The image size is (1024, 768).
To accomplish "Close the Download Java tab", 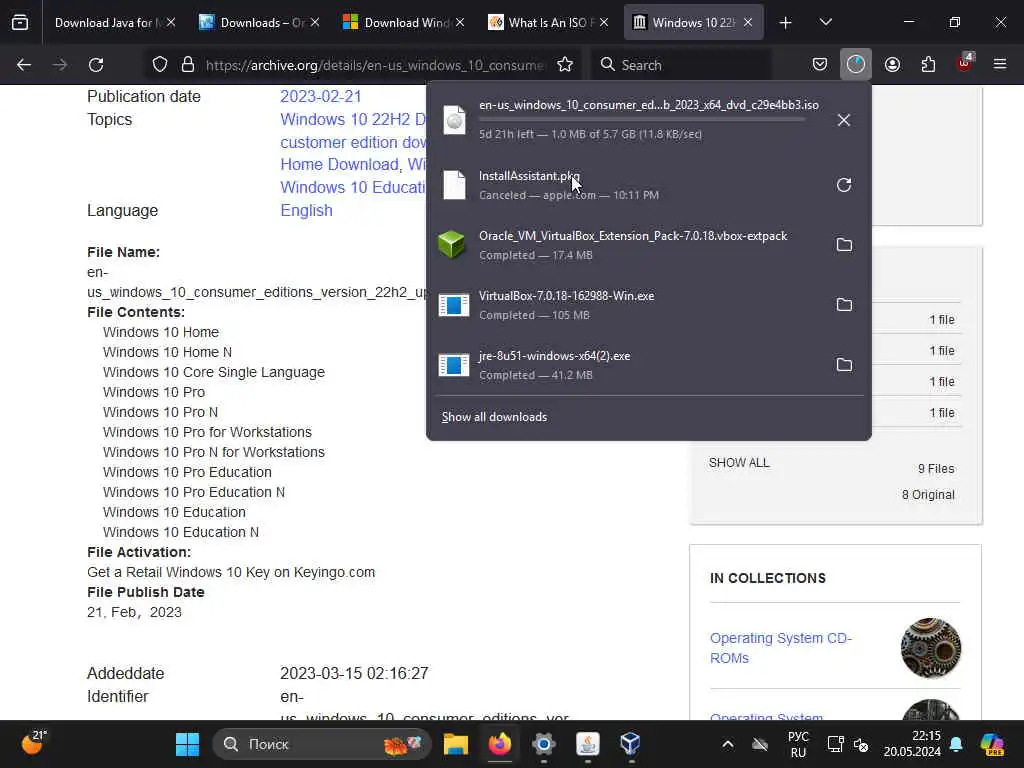I will [171, 23].
